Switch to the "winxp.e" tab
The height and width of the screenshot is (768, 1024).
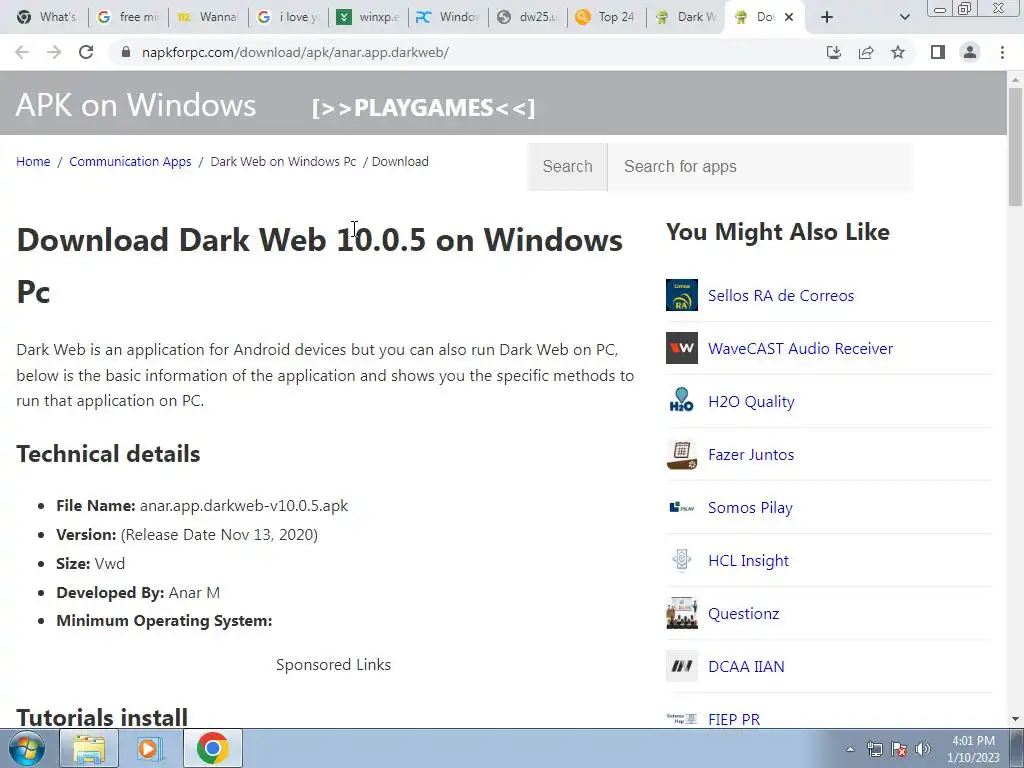(368, 17)
